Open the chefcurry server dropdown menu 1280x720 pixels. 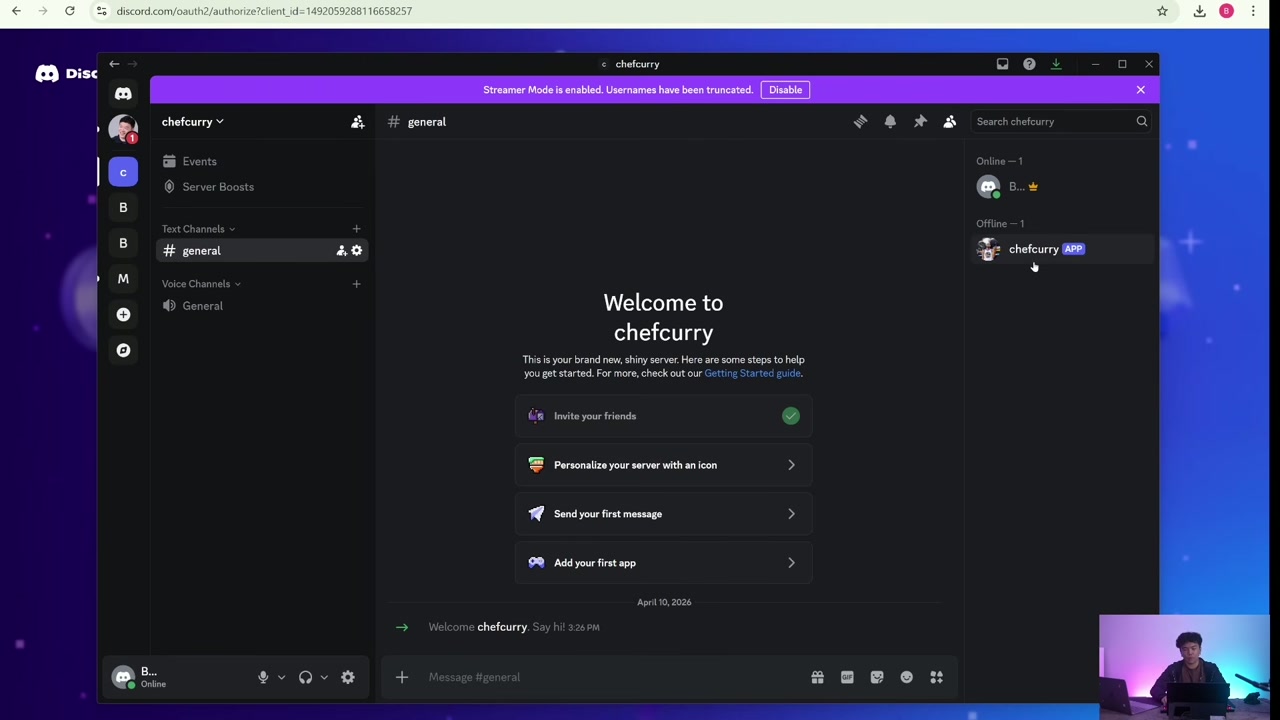tap(193, 122)
